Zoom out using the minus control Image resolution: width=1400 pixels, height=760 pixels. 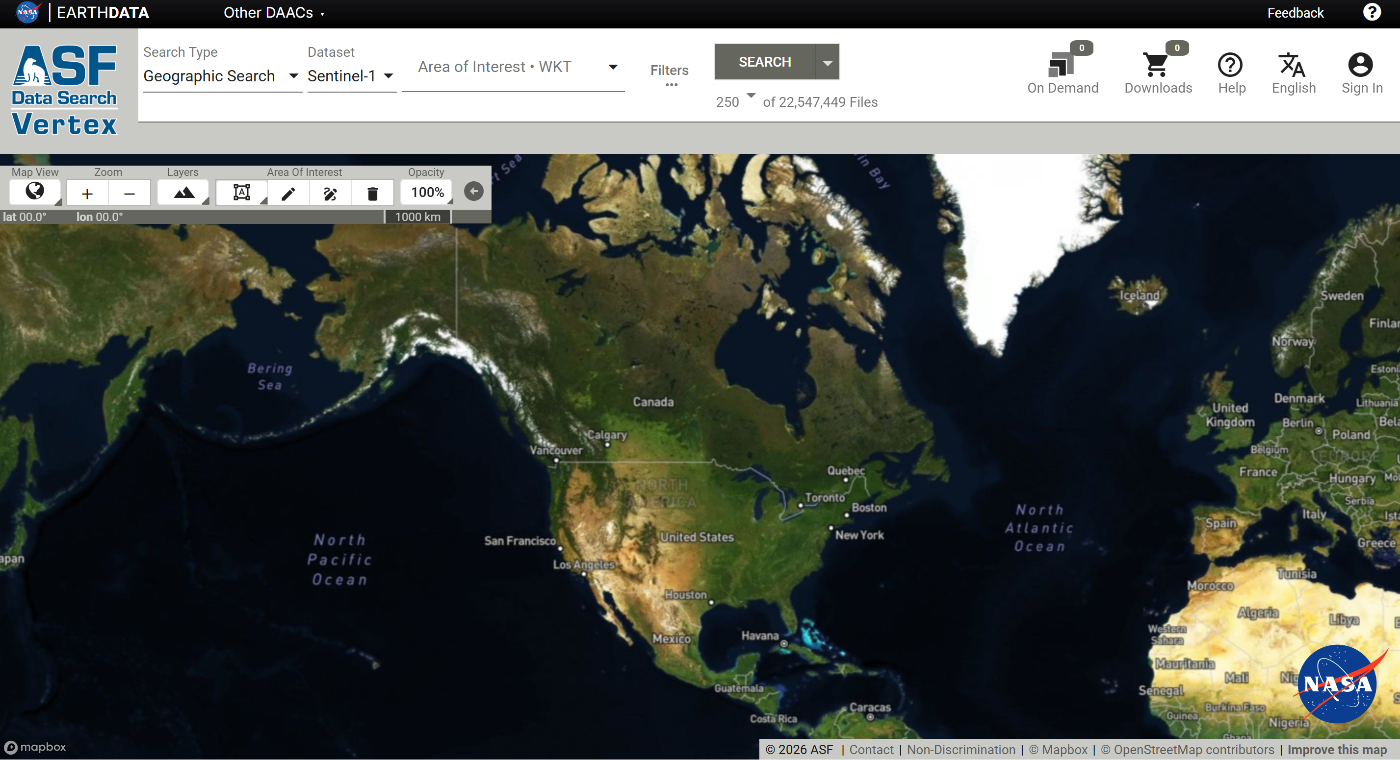[x=128, y=192]
